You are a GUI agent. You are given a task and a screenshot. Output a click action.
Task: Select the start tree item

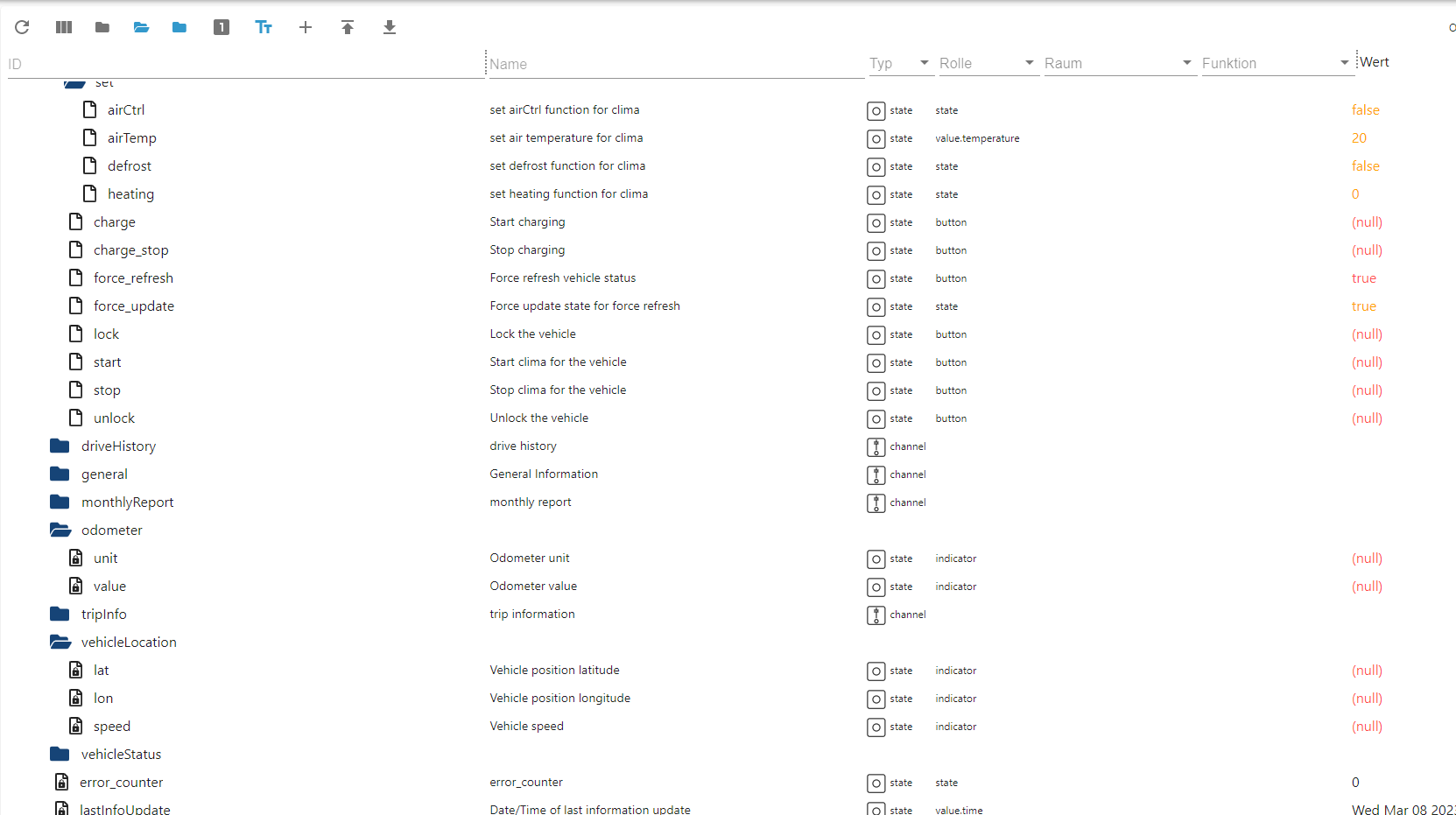[108, 362]
